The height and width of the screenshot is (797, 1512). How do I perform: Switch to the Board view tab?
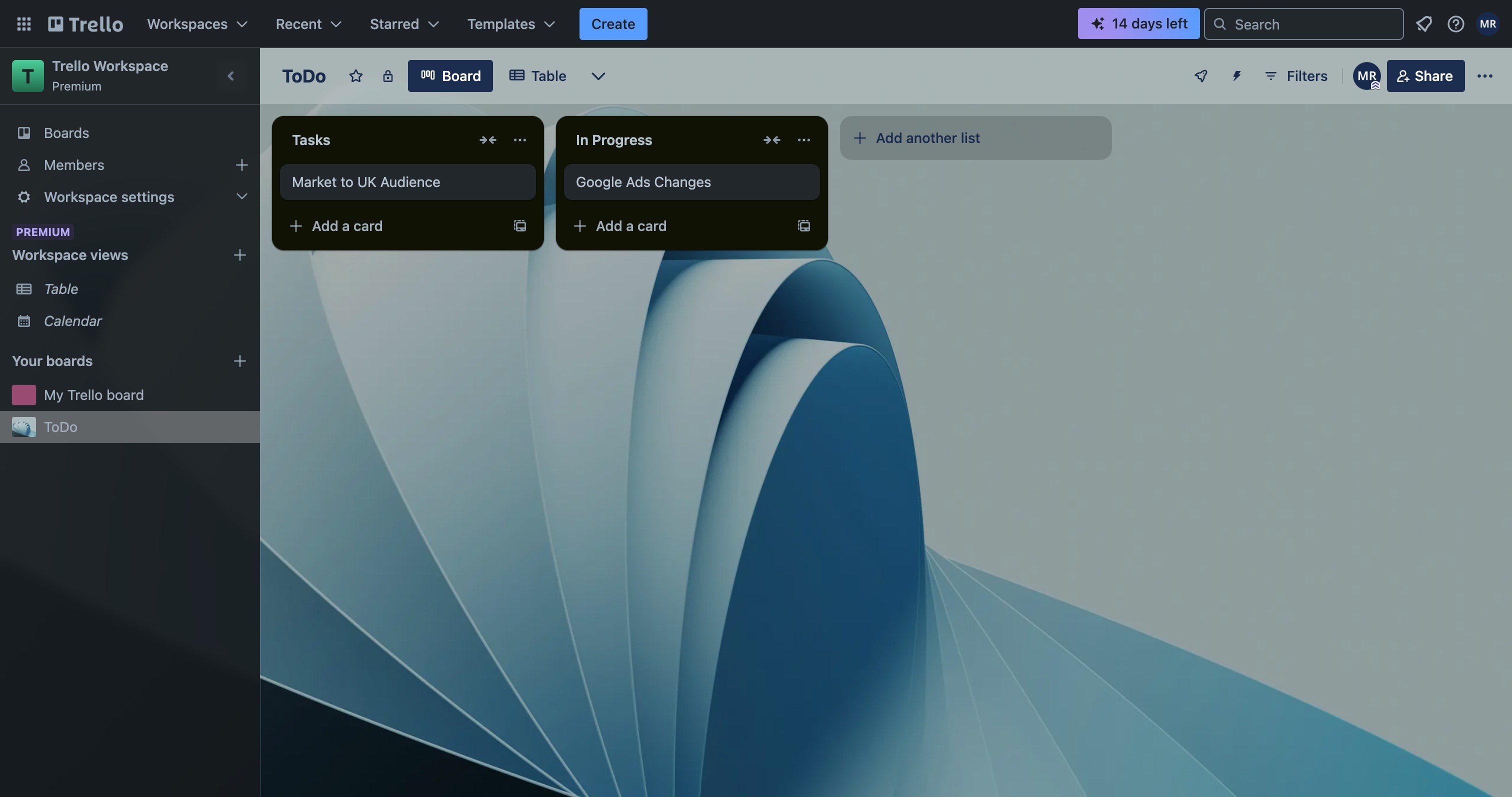coord(450,75)
